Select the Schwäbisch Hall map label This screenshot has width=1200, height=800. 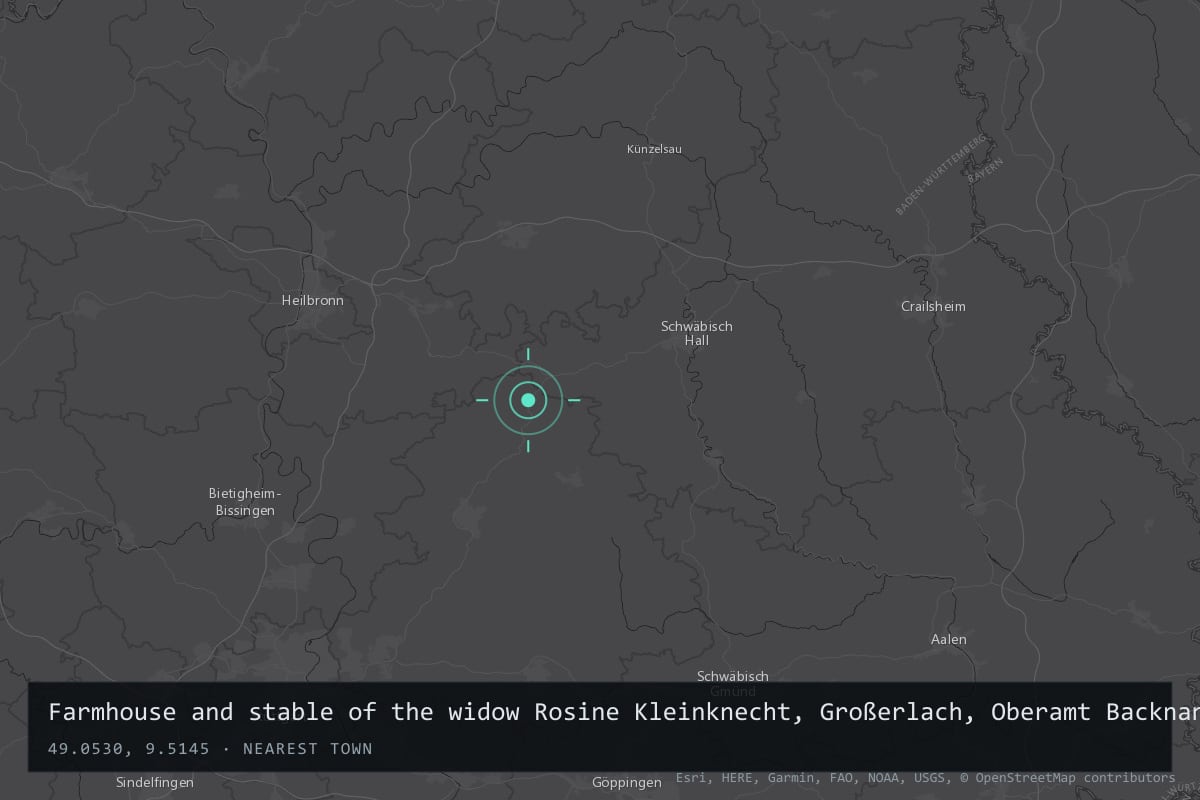[697, 333]
